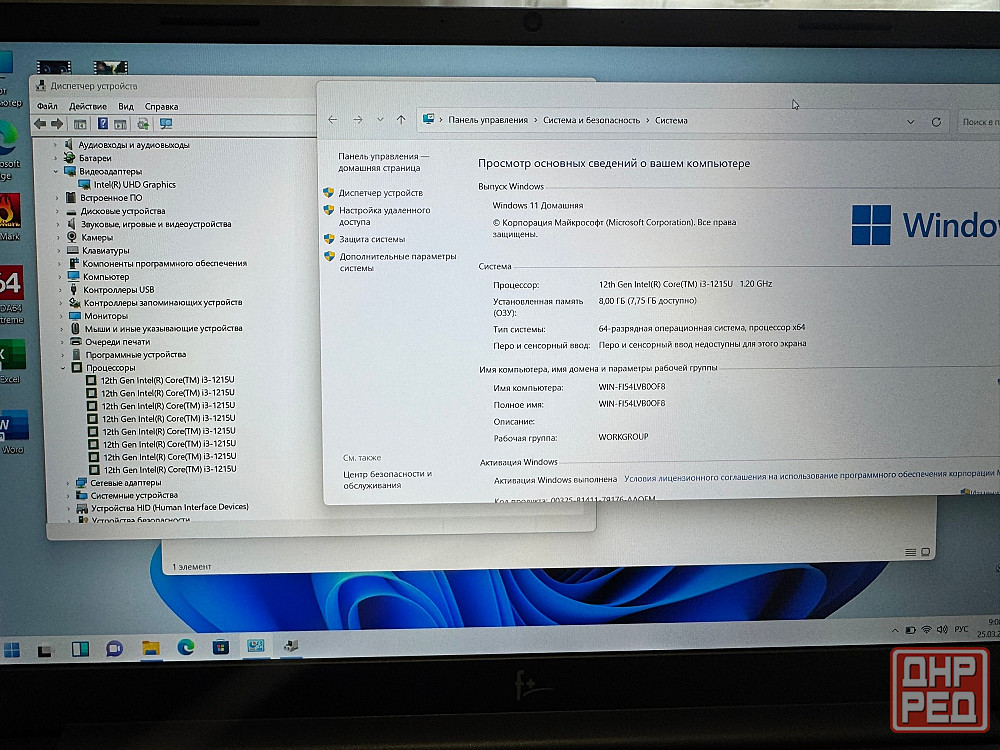Click the Back arrow in Device Manager toolbar
Screen dimensions: 1000x750
39,124
